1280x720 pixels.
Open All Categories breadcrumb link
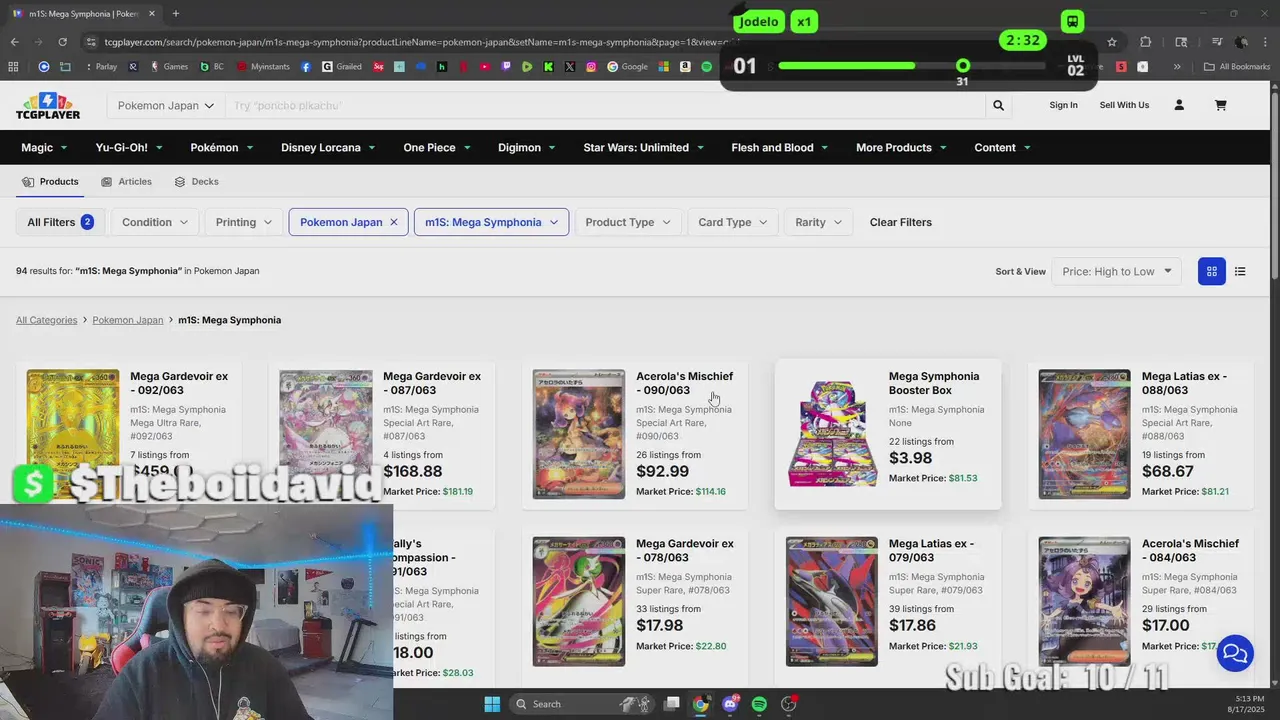(46, 320)
